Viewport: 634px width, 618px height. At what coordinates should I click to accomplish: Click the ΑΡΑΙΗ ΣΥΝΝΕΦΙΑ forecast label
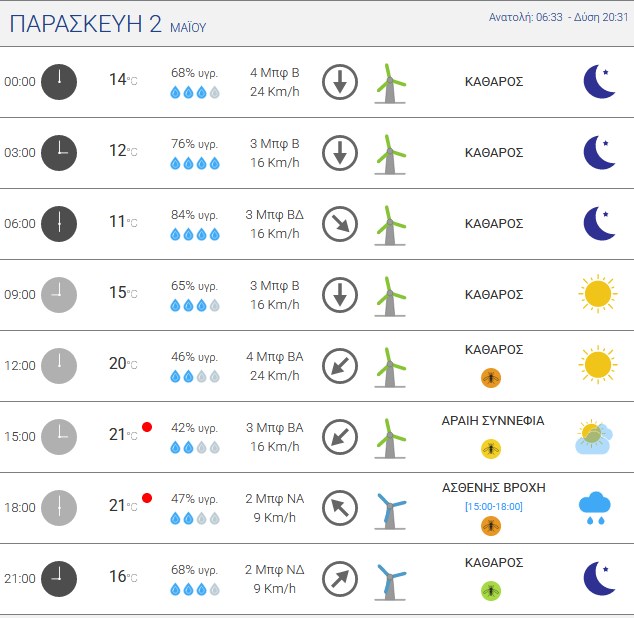(493, 421)
